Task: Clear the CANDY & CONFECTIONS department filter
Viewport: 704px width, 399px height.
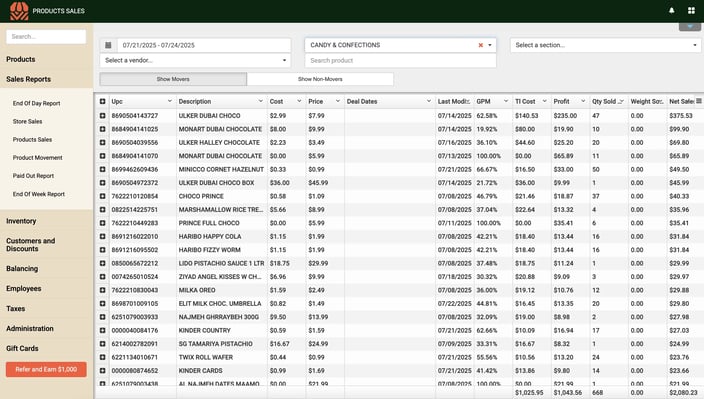Action: pos(480,45)
